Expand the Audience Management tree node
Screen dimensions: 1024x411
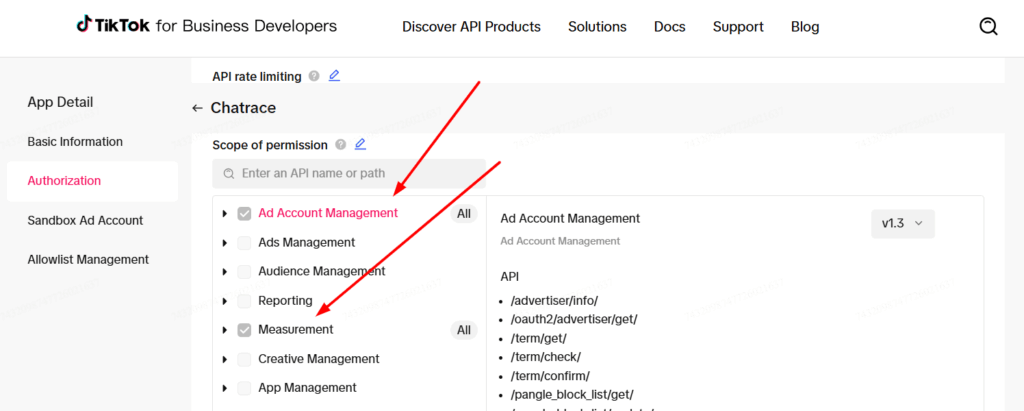(x=225, y=272)
